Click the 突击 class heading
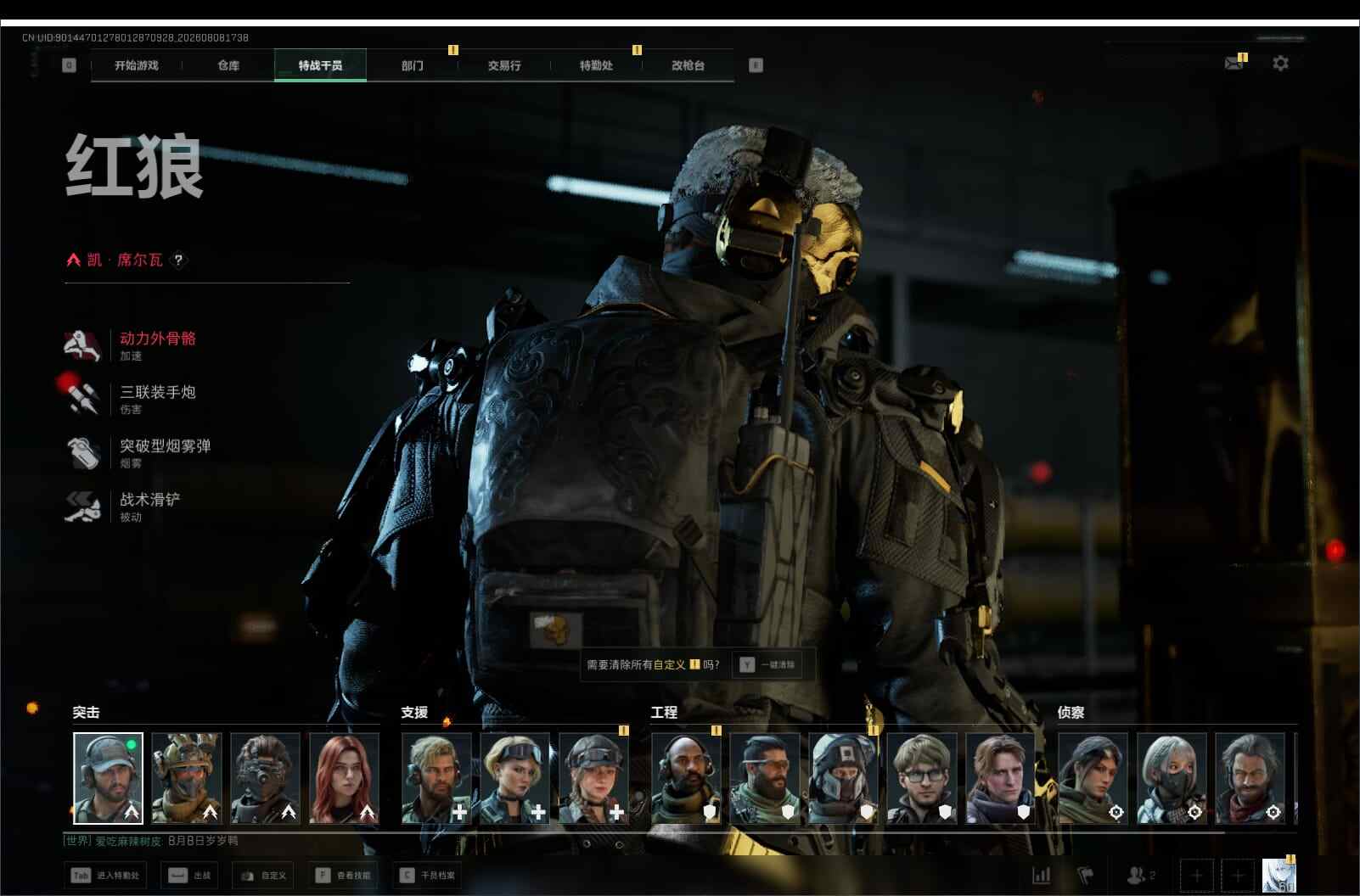The width and height of the screenshot is (1360, 896). (86, 712)
